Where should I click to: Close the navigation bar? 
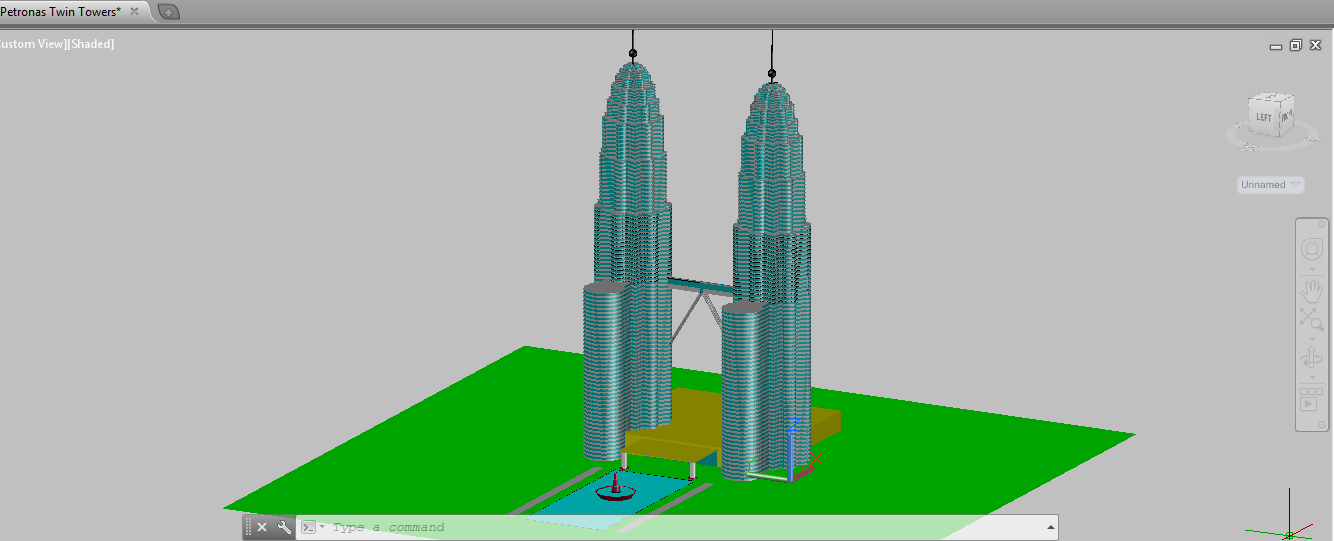[1322, 224]
